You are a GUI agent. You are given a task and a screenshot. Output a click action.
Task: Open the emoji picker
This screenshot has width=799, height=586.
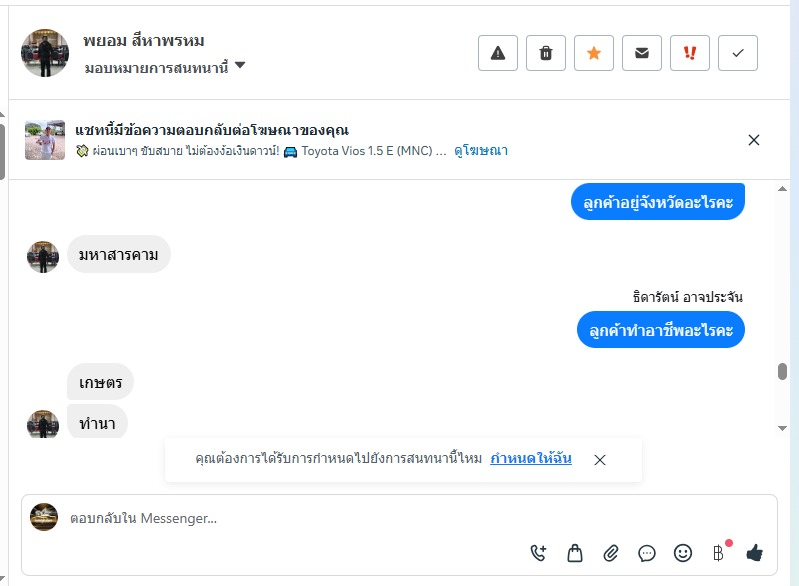click(683, 552)
